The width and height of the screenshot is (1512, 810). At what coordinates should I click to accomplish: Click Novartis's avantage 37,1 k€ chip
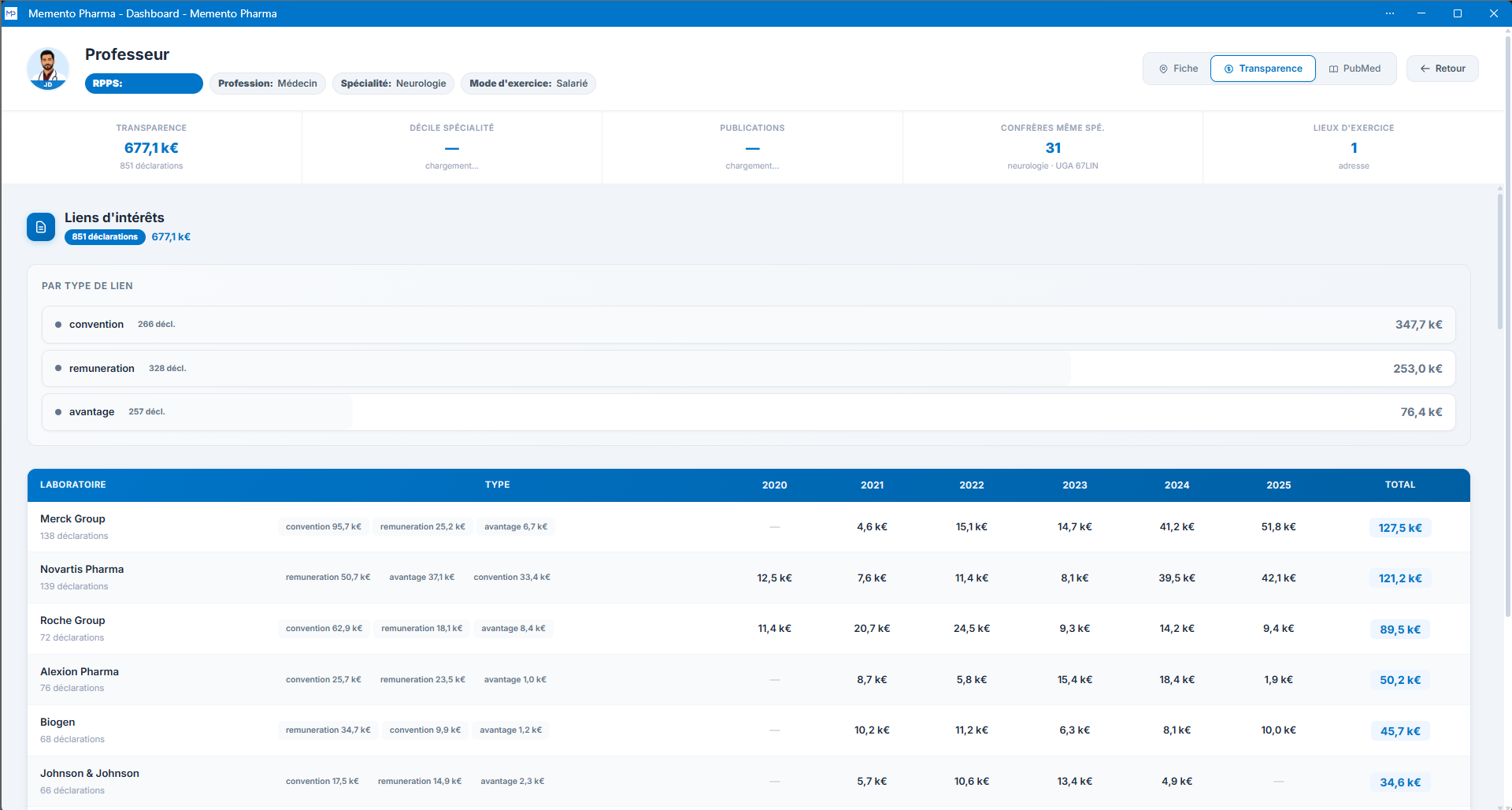[x=422, y=578]
